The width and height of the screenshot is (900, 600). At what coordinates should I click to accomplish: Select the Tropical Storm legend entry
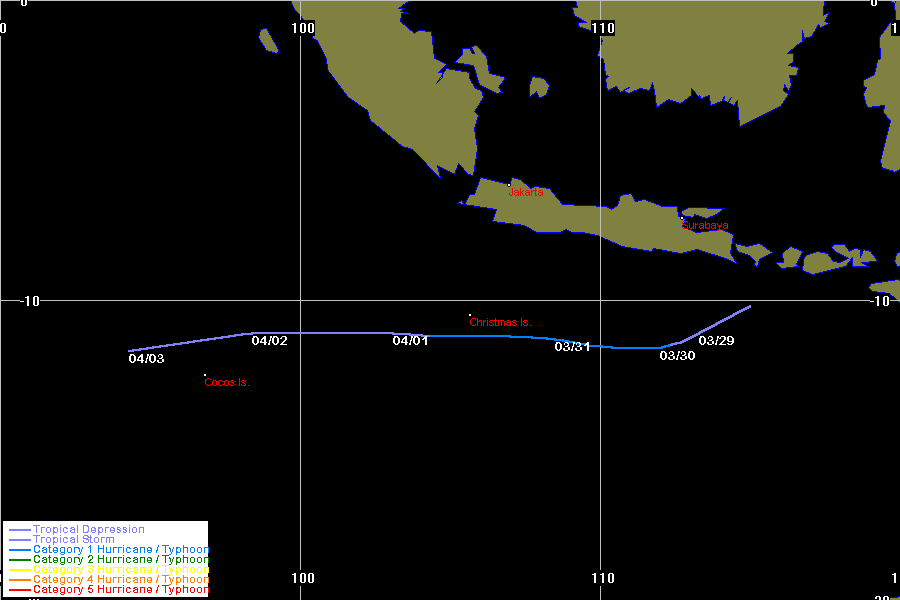point(73,539)
